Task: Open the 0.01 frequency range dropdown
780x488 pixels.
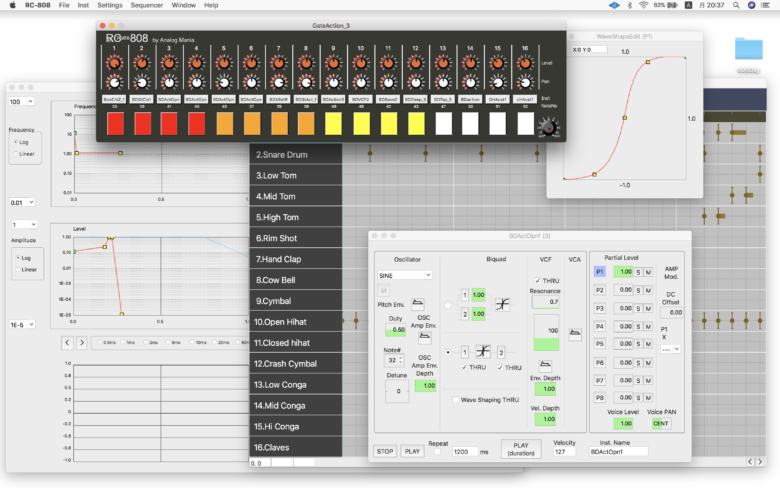Action: coord(22,202)
